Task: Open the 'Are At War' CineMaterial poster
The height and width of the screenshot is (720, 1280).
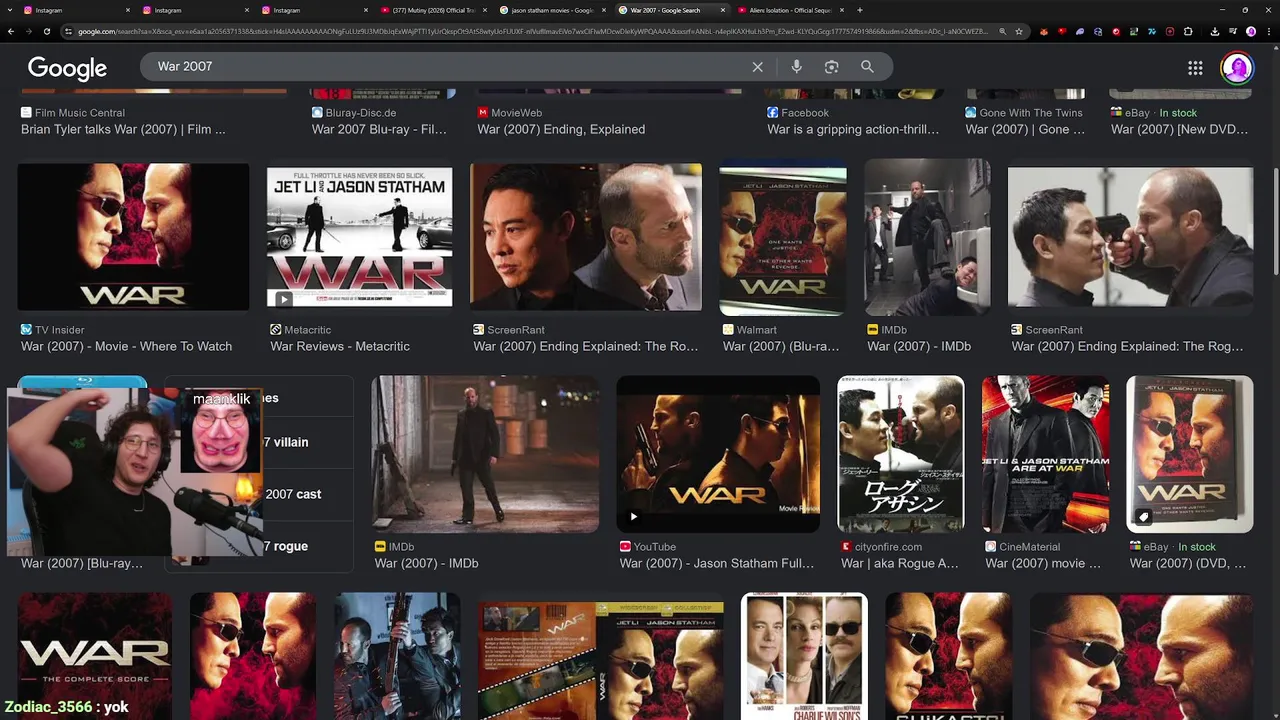Action: (1045, 454)
